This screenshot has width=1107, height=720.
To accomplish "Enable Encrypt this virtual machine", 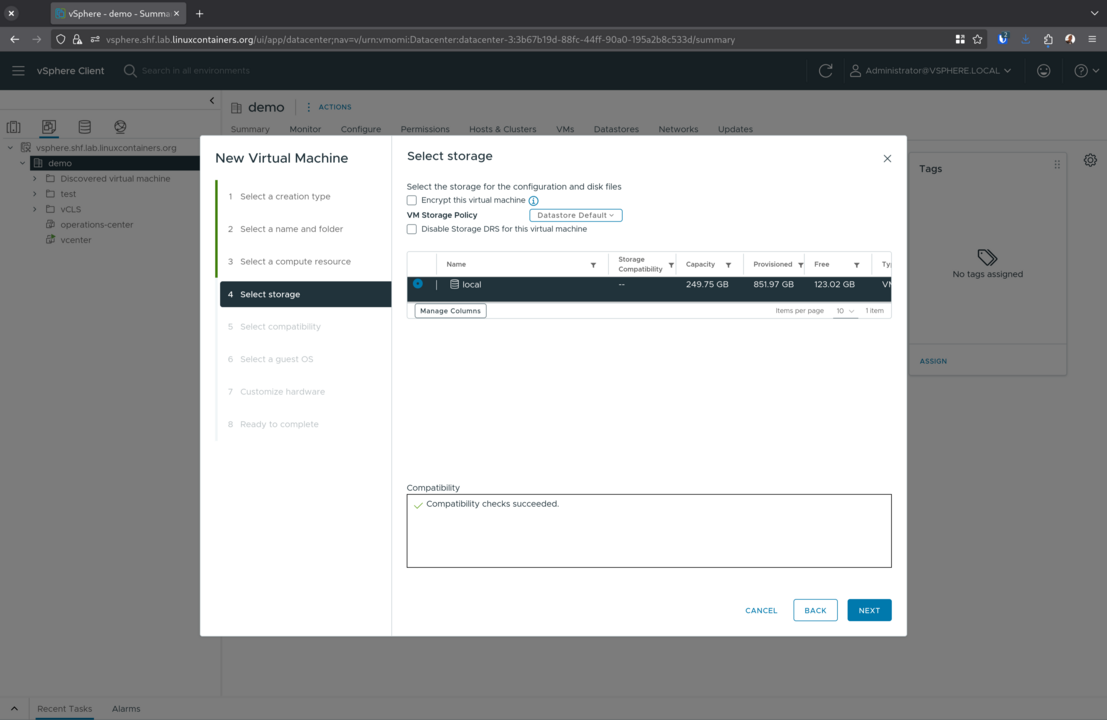I will (x=411, y=200).
